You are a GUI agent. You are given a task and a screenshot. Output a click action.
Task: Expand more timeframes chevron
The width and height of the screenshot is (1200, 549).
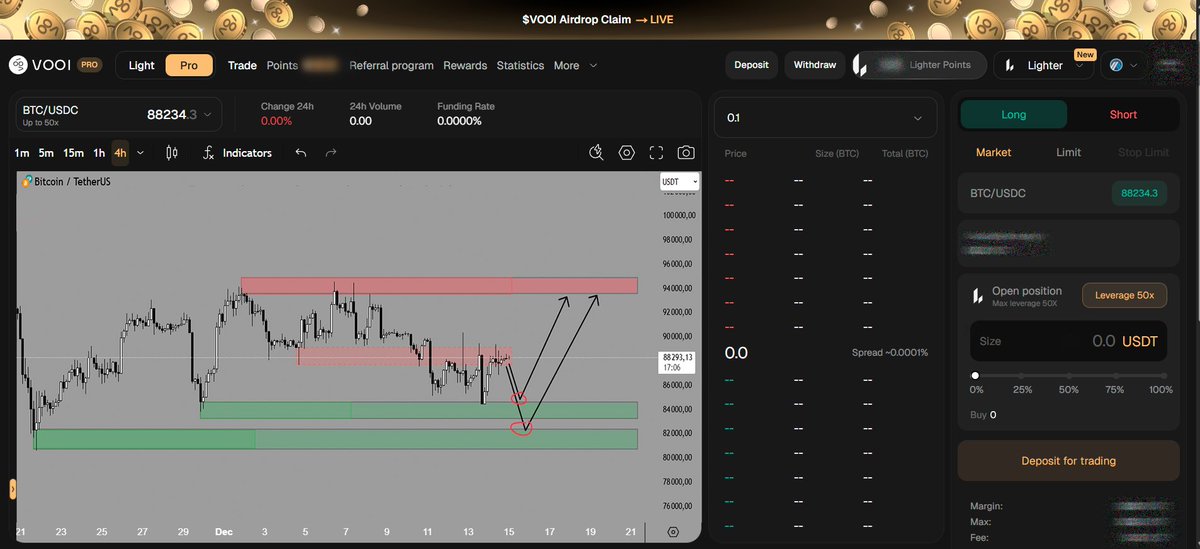(x=140, y=153)
